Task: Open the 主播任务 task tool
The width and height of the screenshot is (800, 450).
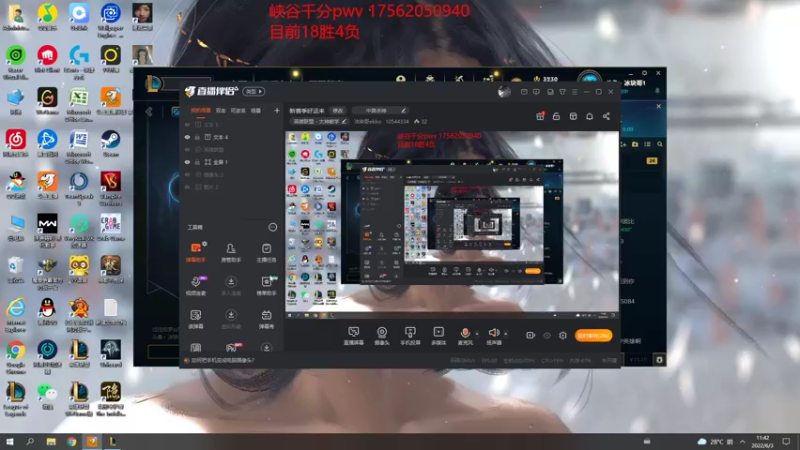Action: (x=266, y=252)
